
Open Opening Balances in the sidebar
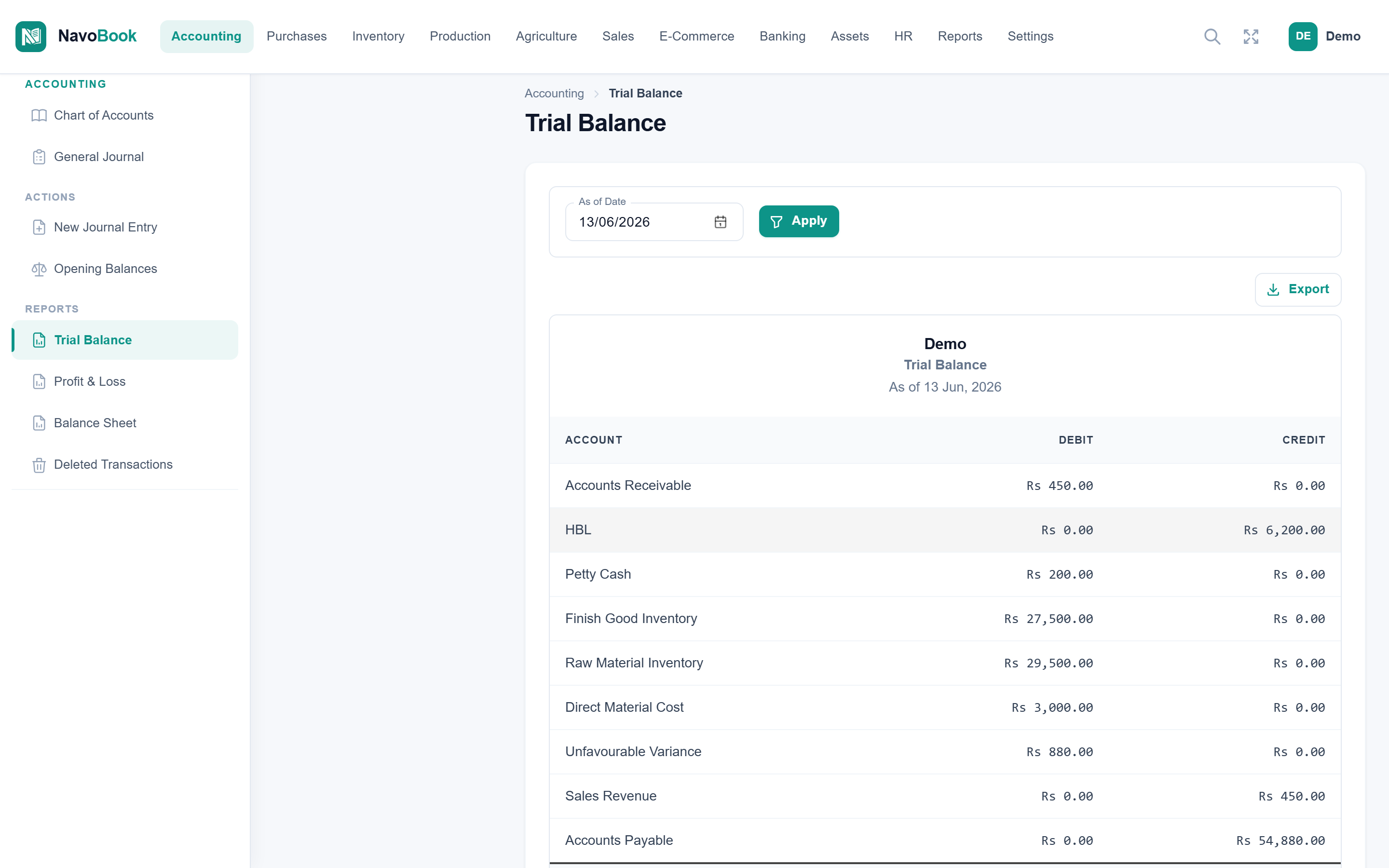pos(124,269)
